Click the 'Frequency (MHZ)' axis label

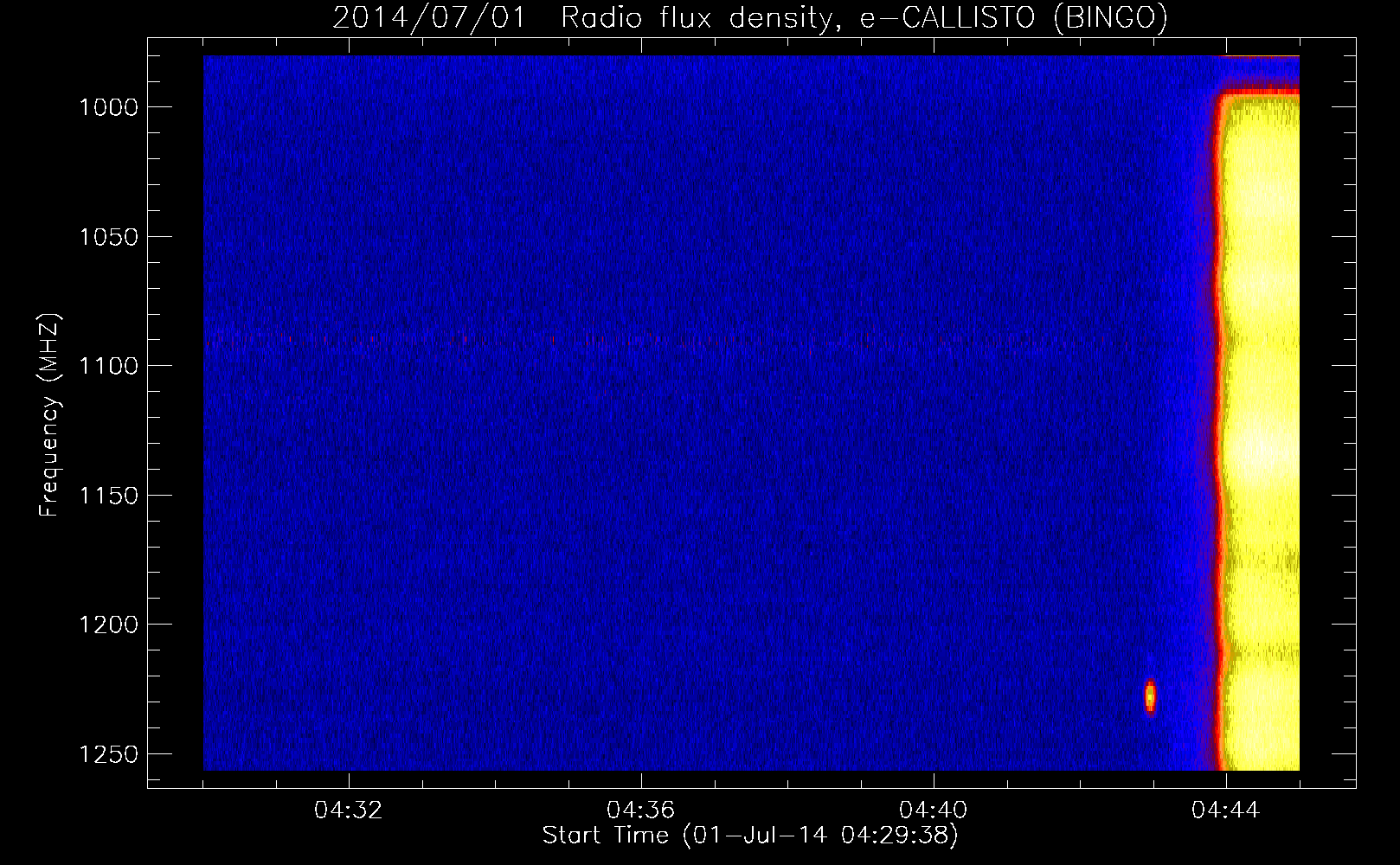(49, 414)
